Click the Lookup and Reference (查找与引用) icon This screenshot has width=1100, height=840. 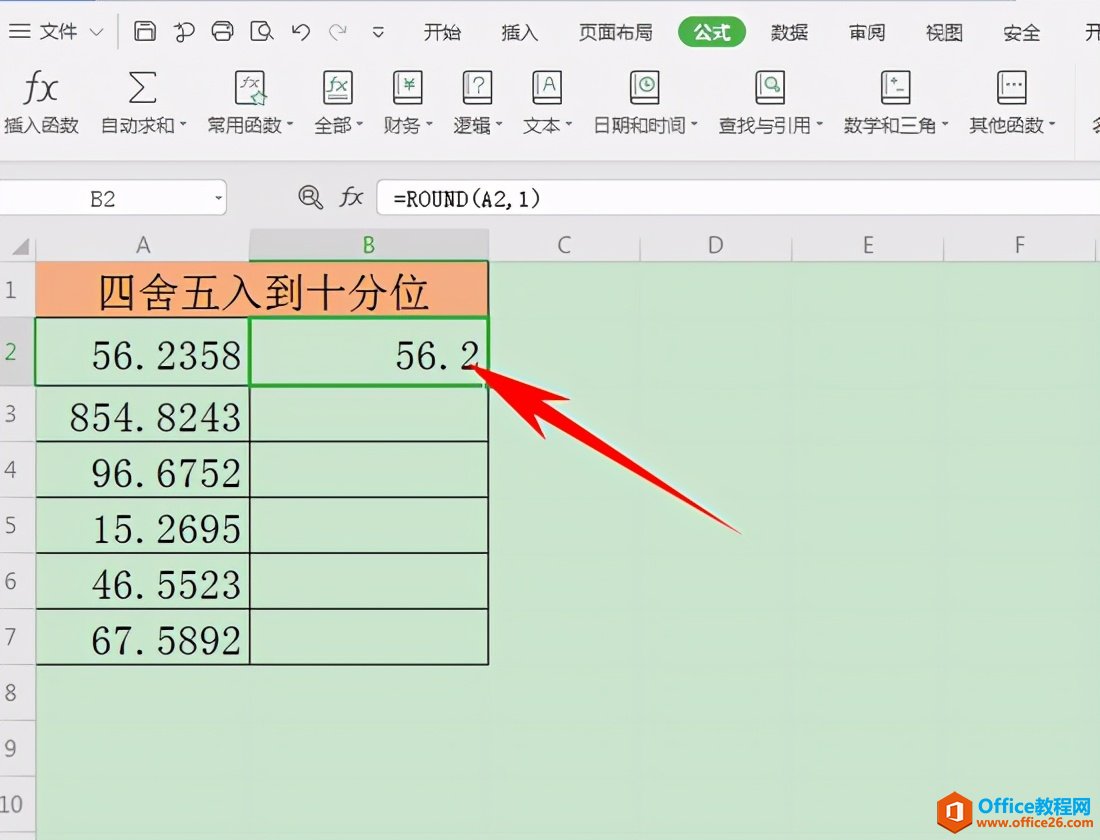point(770,90)
